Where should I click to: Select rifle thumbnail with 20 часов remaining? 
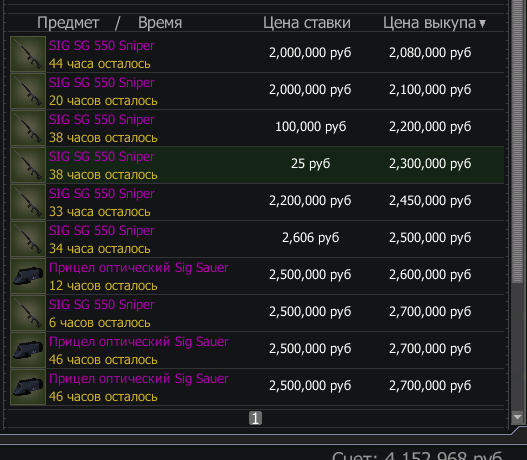click(28, 91)
